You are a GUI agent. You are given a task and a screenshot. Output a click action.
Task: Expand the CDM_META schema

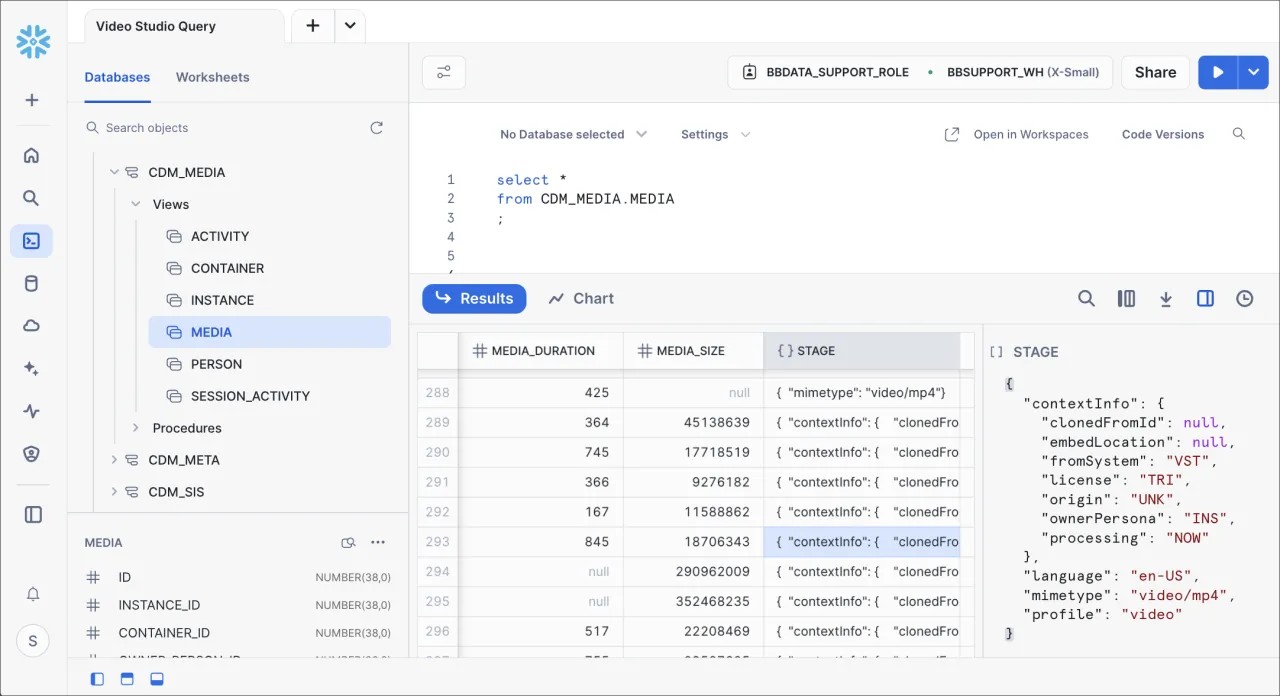point(114,460)
